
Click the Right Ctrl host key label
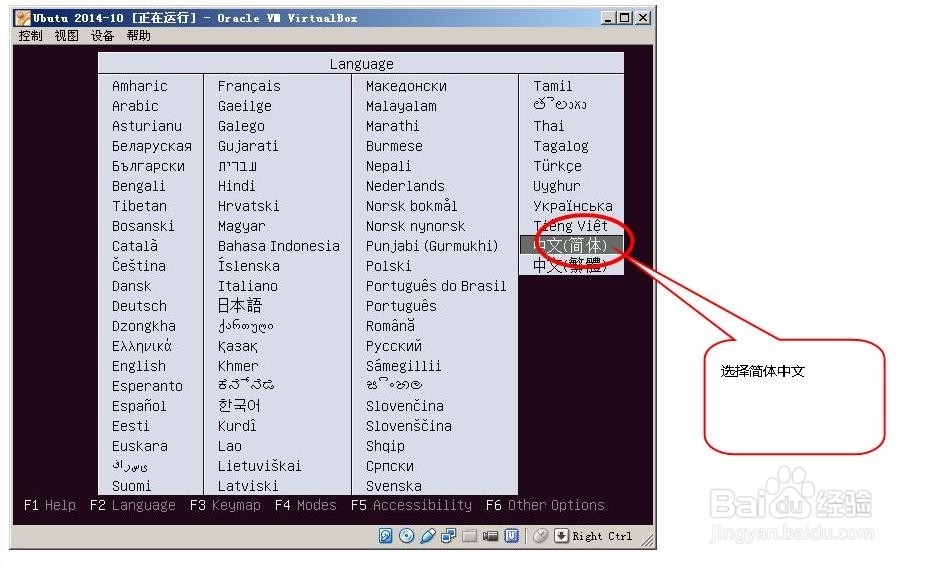(602, 536)
